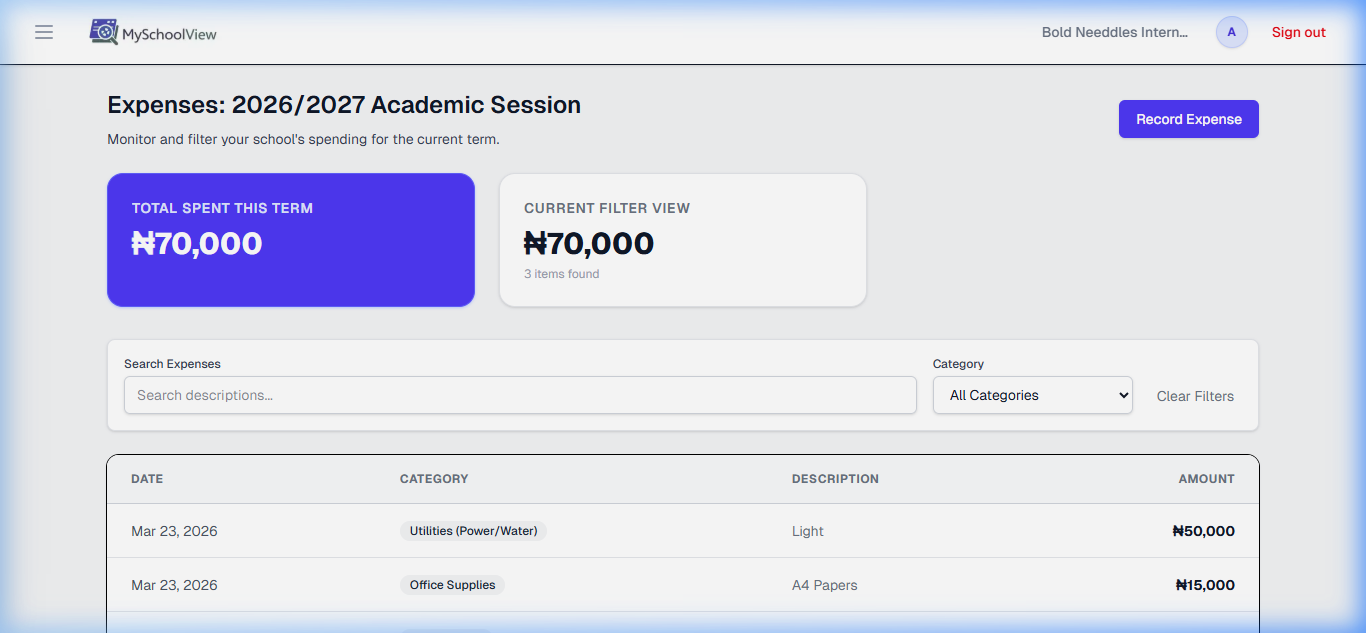The width and height of the screenshot is (1366, 633).
Task: Click the Amount column header
Action: [1206, 479]
